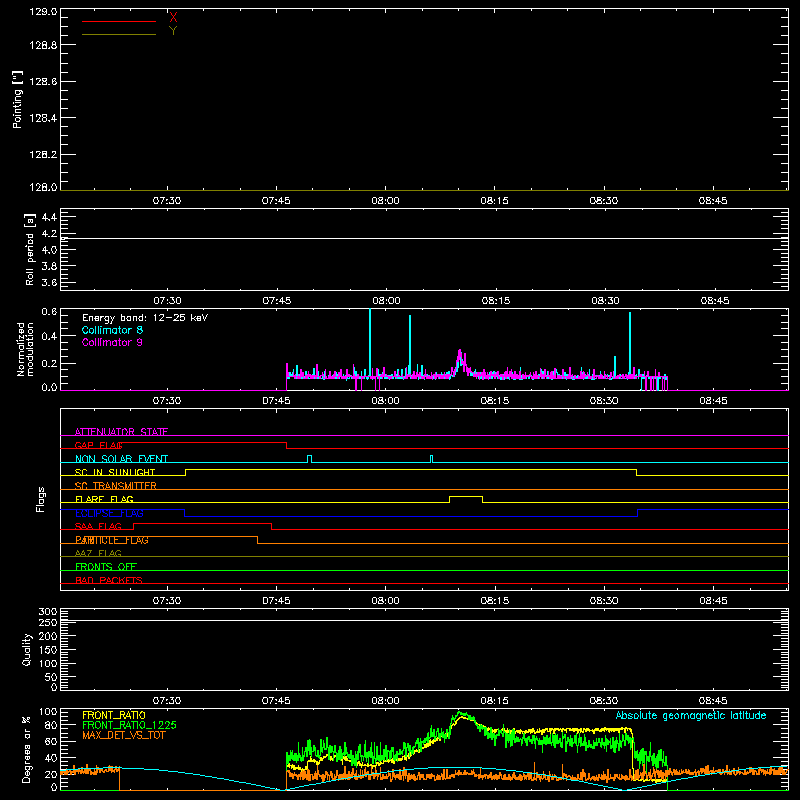800x800 pixels.
Task: Click the white roll period trace line
Action: 424,238
